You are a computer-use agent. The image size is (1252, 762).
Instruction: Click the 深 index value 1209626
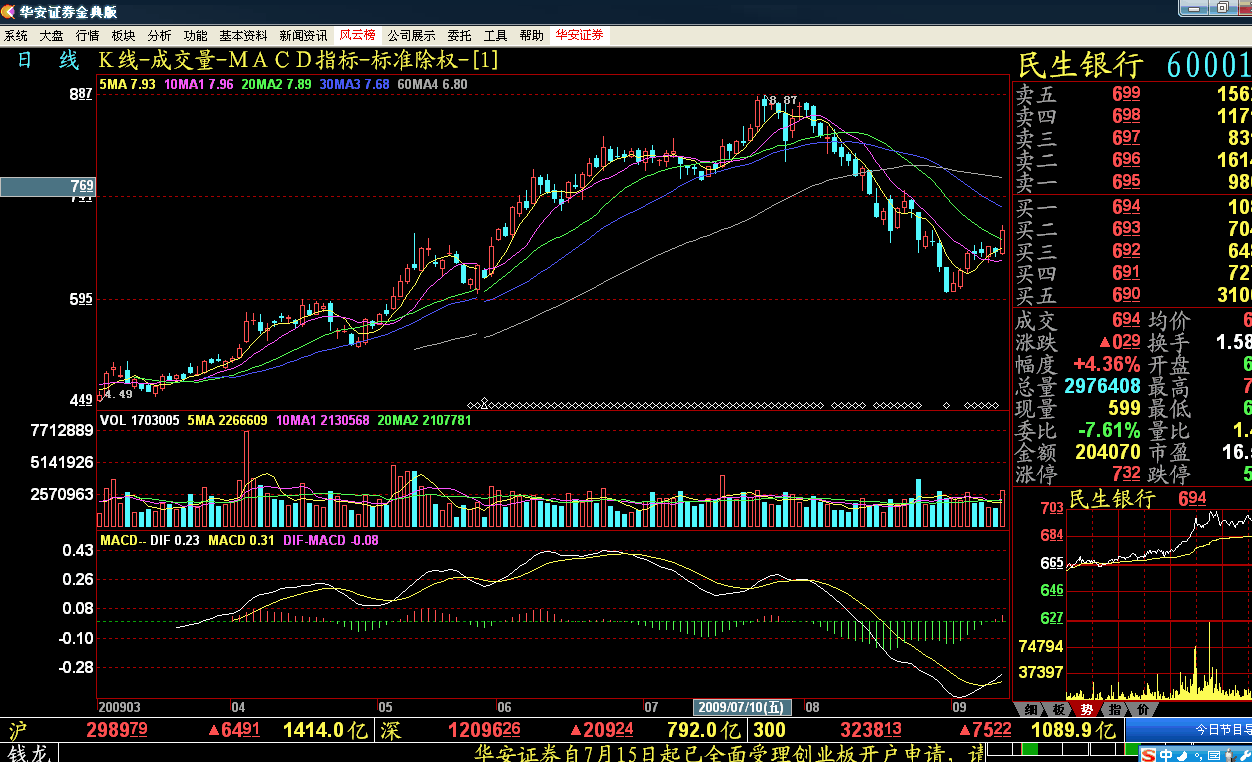(484, 731)
